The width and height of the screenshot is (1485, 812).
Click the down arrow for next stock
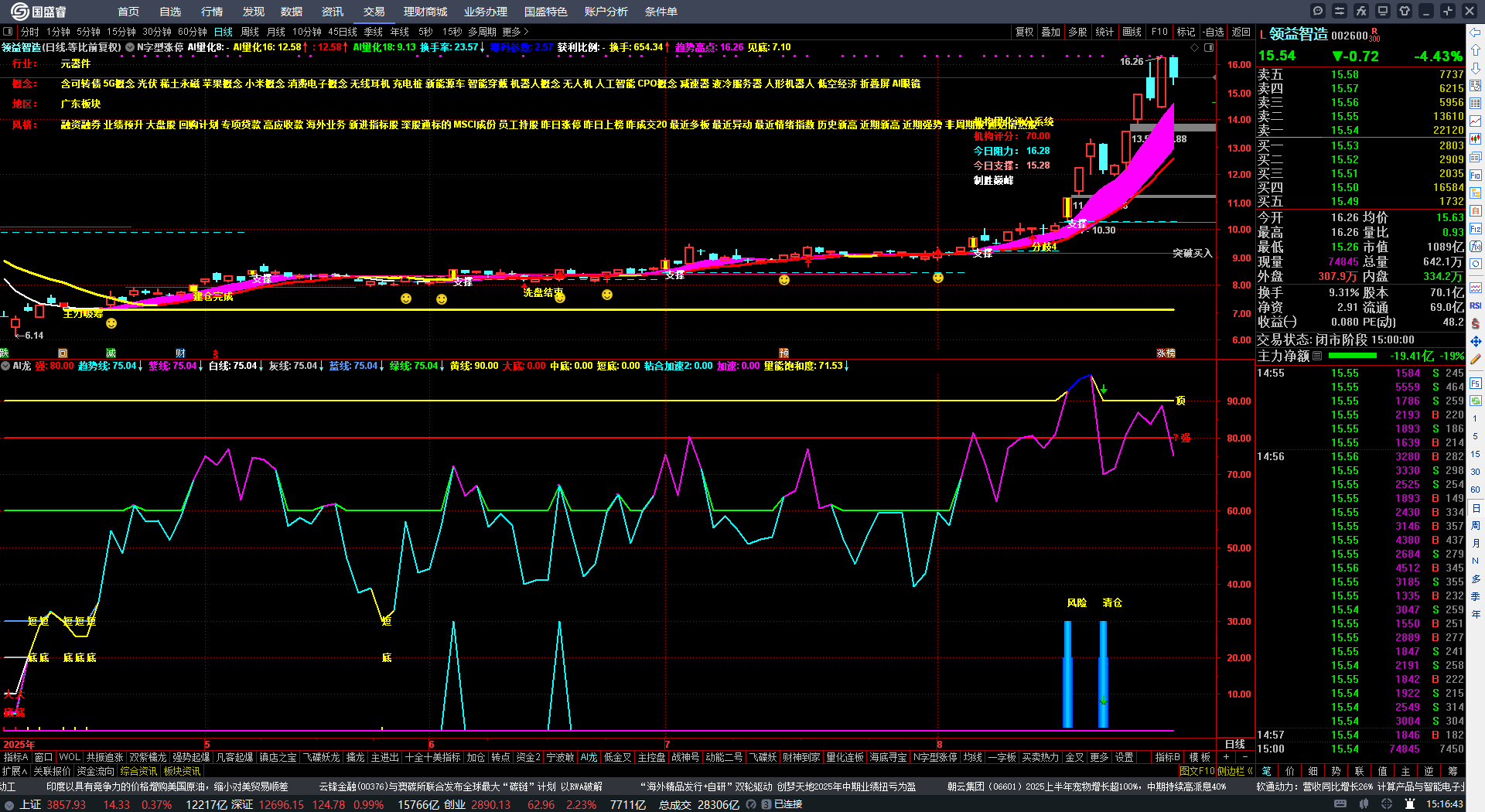tap(1476, 68)
